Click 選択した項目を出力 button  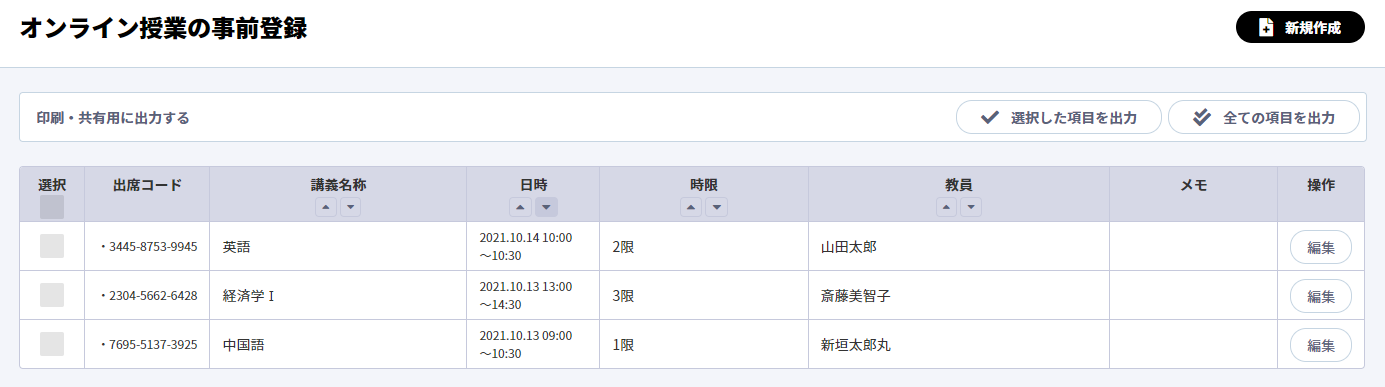[x=1059, y=117]
